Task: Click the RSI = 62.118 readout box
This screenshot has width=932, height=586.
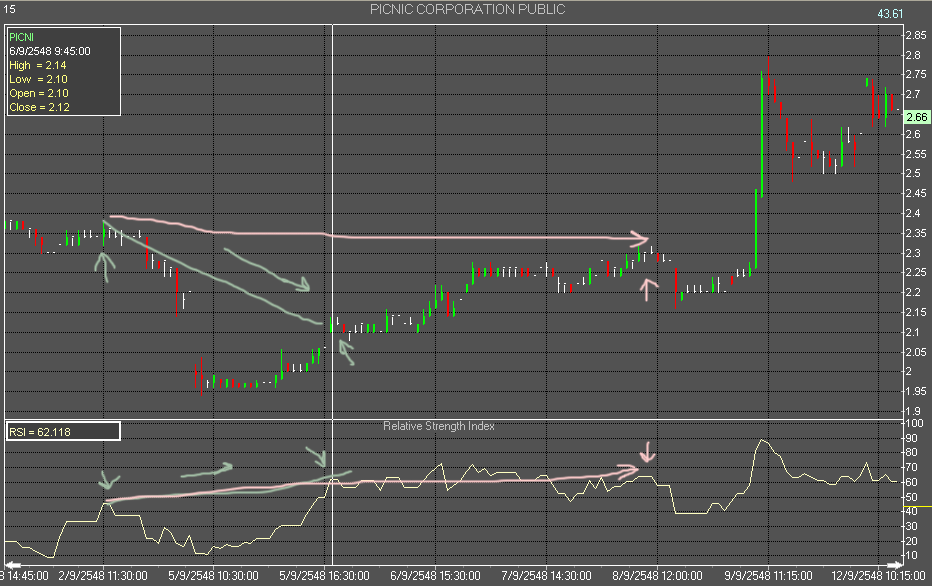Action: (x=63, y=431)
